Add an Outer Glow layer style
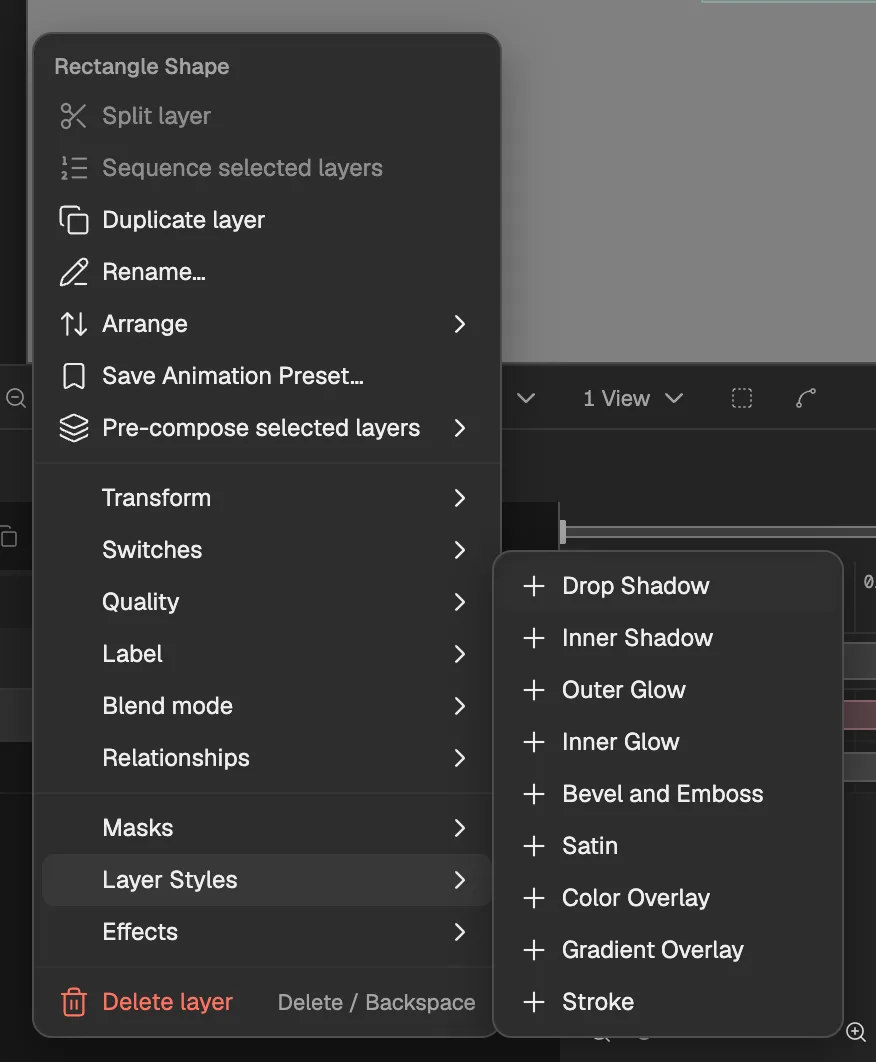 [x=668, y=690]
